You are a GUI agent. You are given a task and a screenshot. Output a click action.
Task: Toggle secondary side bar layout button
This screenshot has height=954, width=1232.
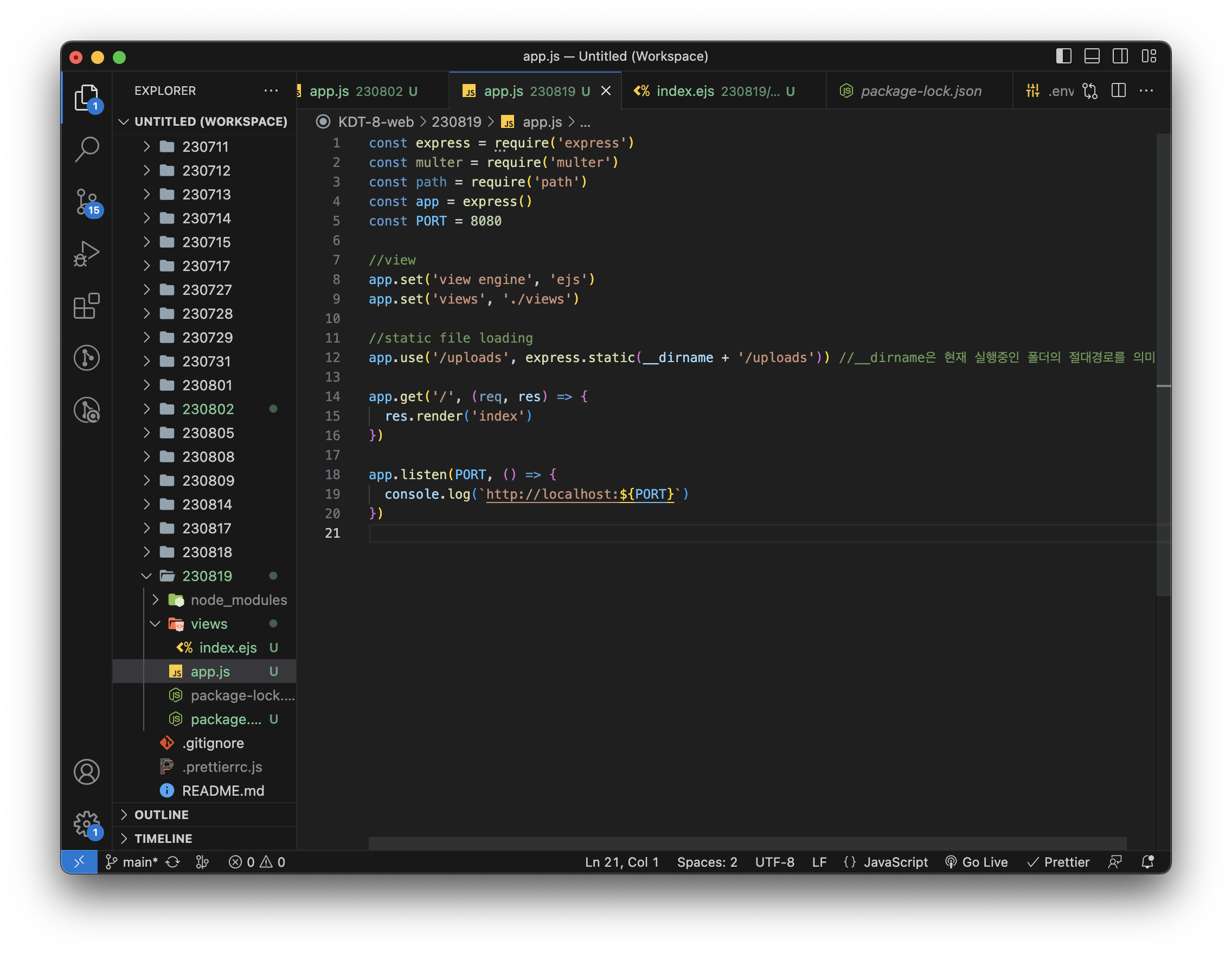[1120, 56]
